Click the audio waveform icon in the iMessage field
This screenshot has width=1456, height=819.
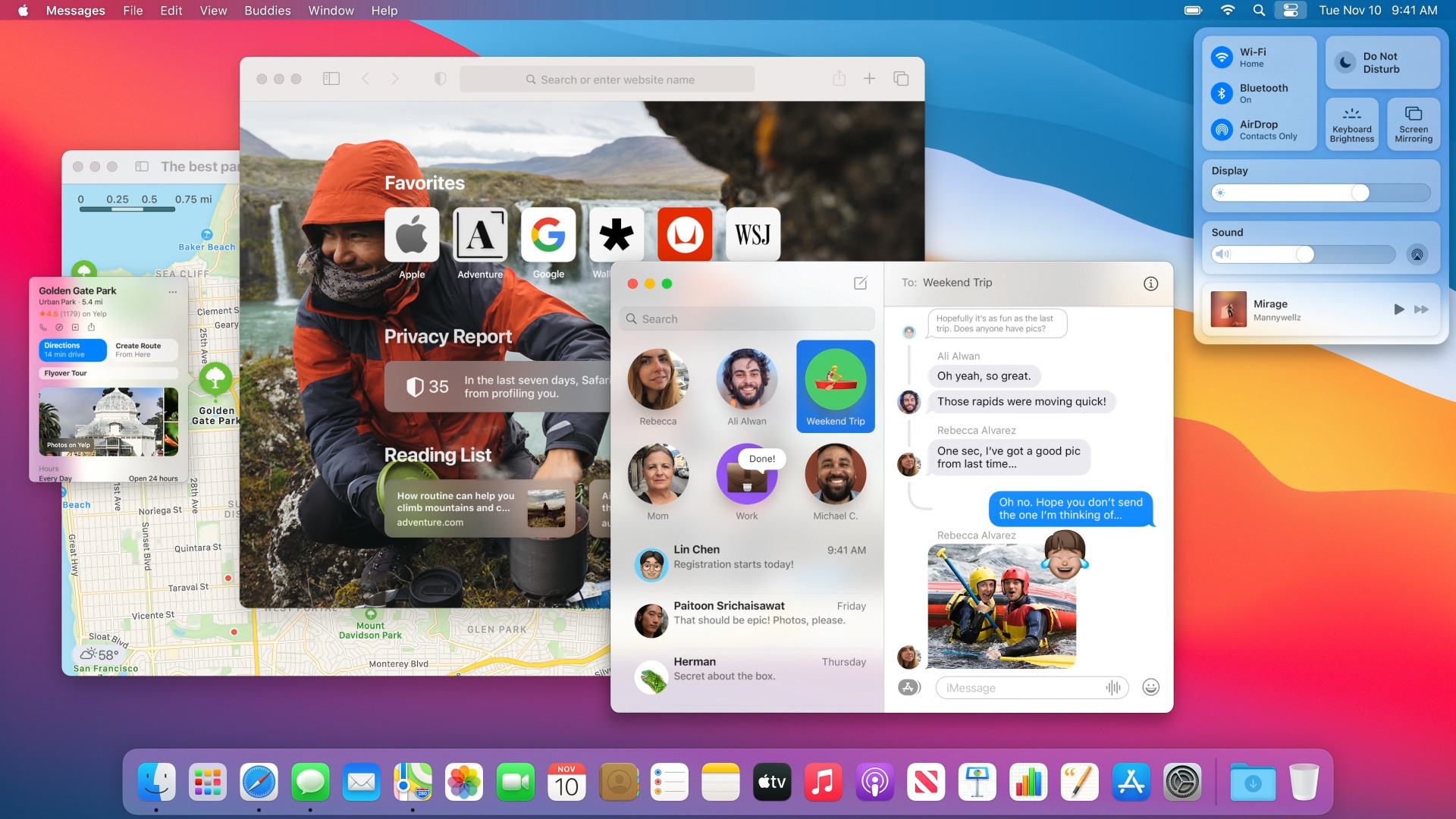click(x=1113, y=687)
